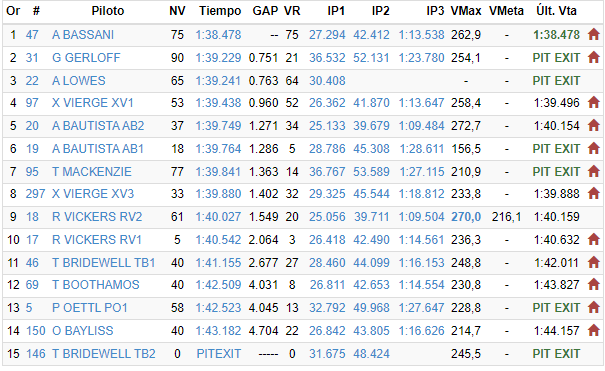This screenshot has width=605, height=371.
Task: Select T BRIDEWELL TB2 rider link
Action: click(x=103, y=354)
